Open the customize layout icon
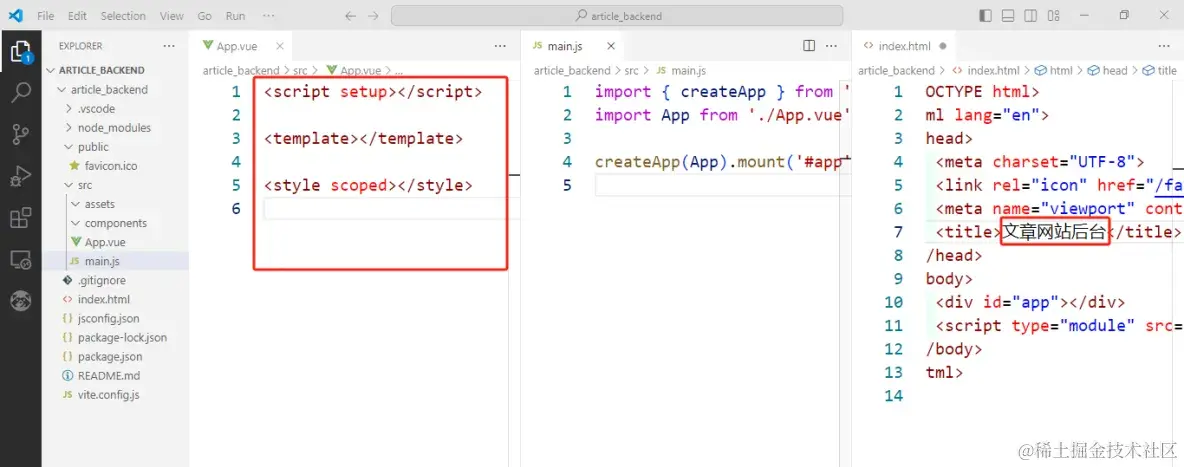 pyautogui.click(x=1054, y=16)
